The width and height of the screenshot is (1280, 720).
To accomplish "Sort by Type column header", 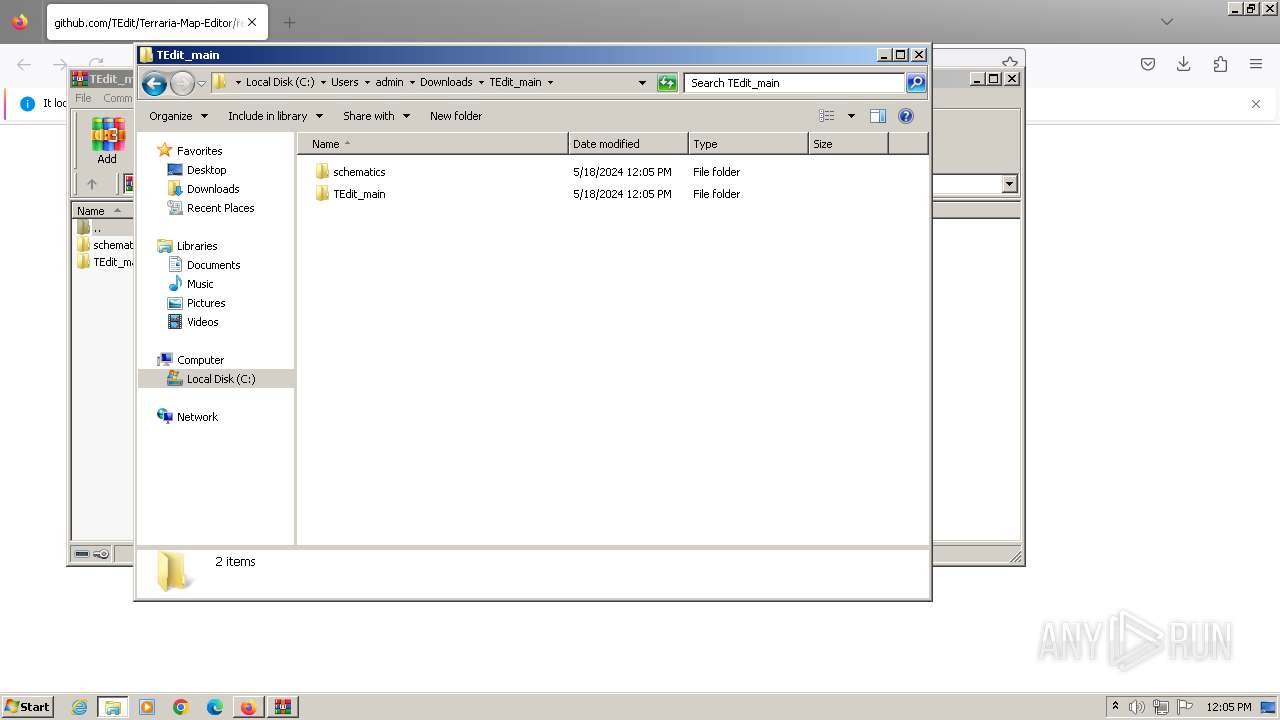I will [748, 144].
